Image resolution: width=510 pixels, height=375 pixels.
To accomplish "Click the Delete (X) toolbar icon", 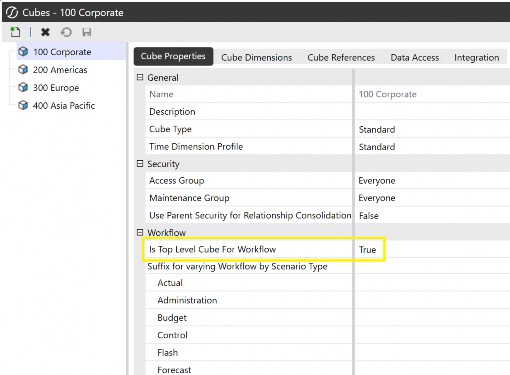I will tap(45, 32).
